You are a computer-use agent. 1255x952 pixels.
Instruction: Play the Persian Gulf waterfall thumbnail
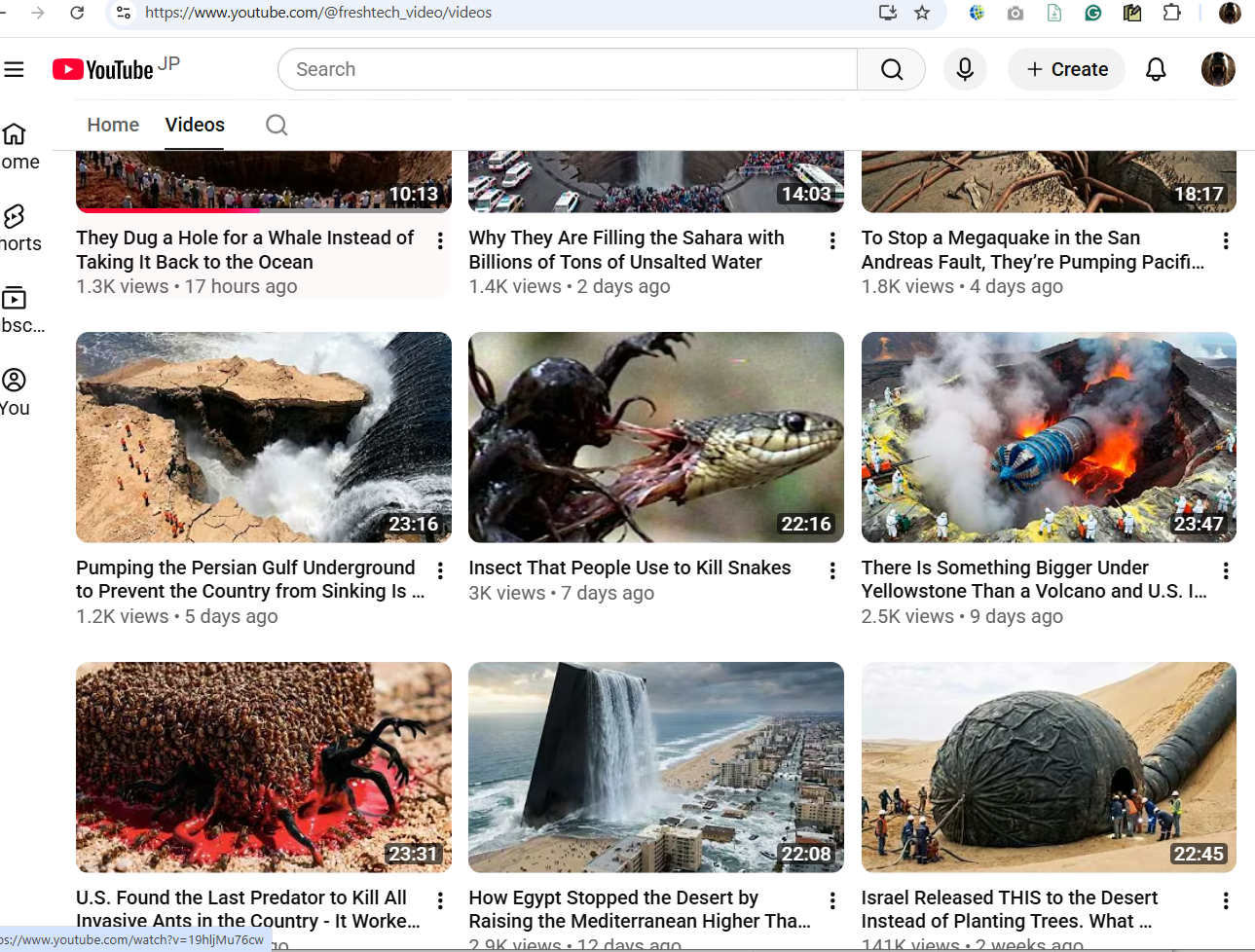pyautogui.click(x=264, y=437)
